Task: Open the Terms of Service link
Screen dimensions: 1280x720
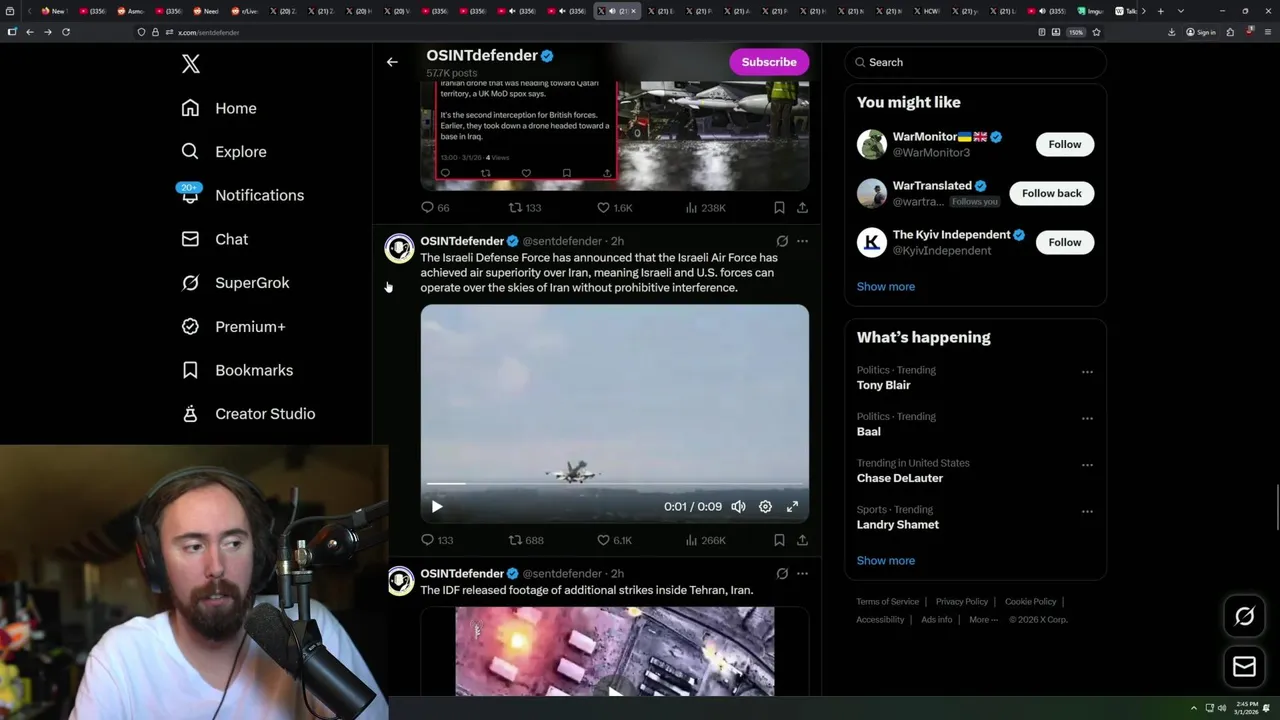Action: (887, 602)
